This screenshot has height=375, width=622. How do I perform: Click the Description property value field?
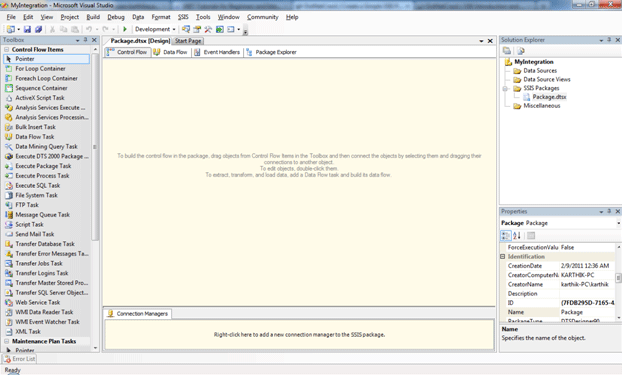click(x=587, y=294)
